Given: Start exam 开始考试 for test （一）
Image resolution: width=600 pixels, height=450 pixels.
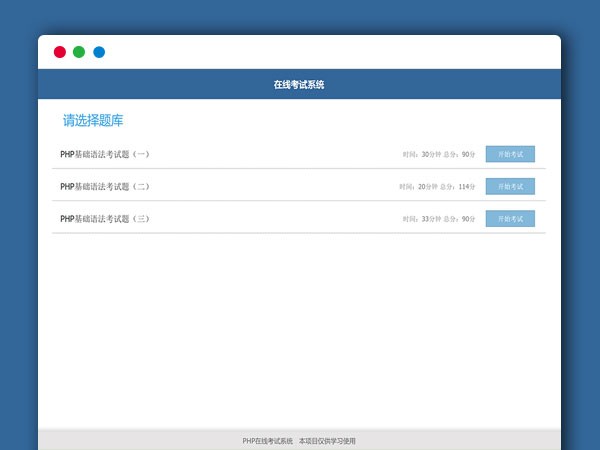Looking at the screenshot, I should pyautogui.click(x=510, y=154).
